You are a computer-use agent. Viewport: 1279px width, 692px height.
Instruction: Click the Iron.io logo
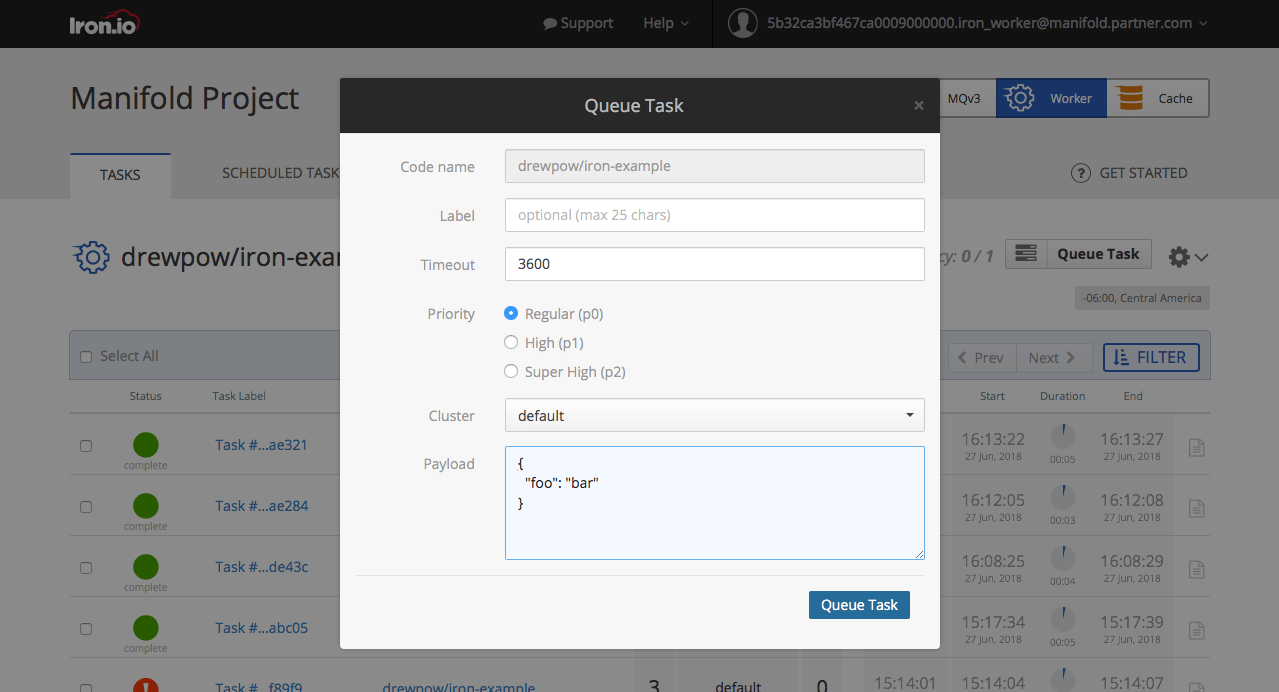point(103,23)
